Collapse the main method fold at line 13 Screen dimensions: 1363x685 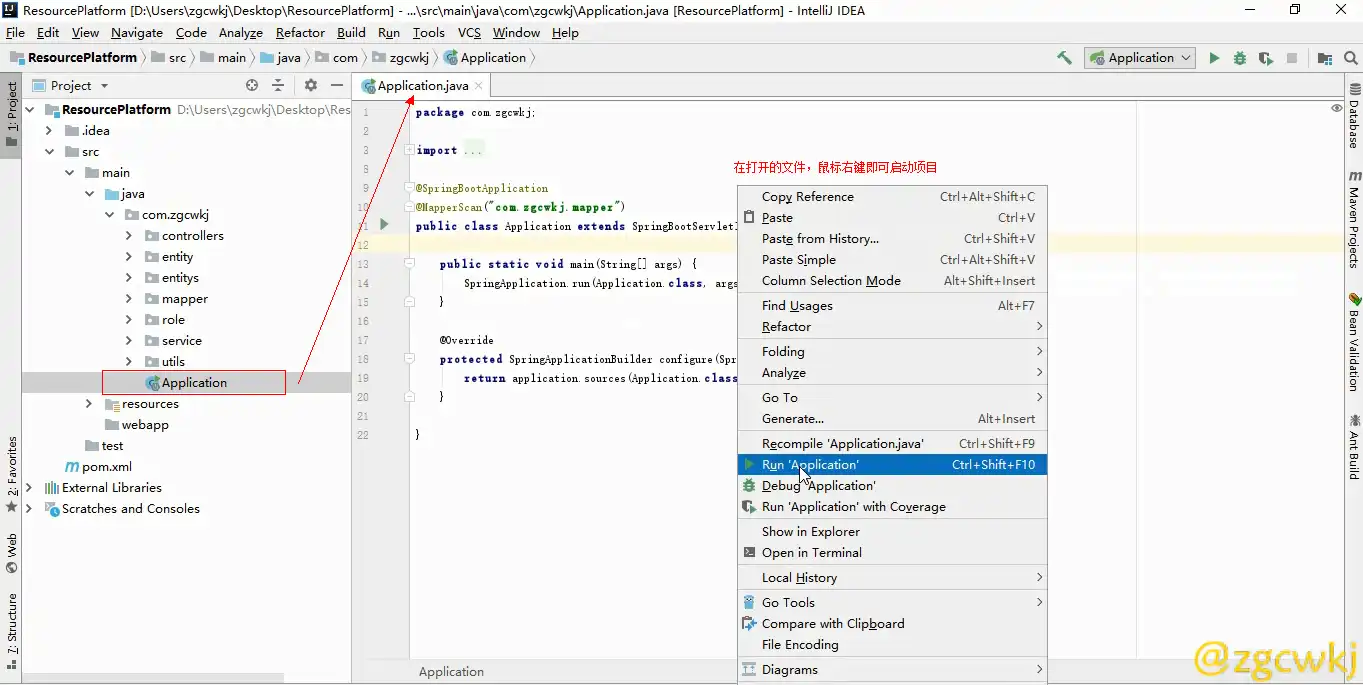[409, 263]
